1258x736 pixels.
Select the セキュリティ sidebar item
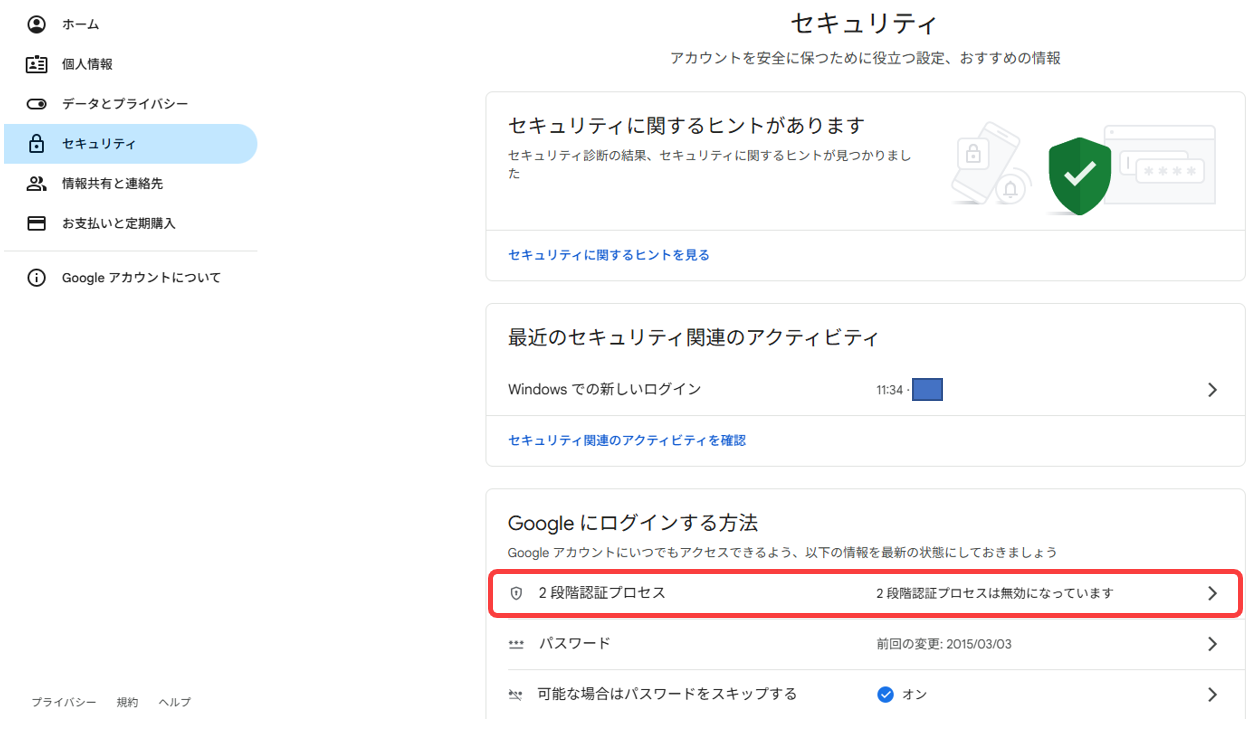131,144
